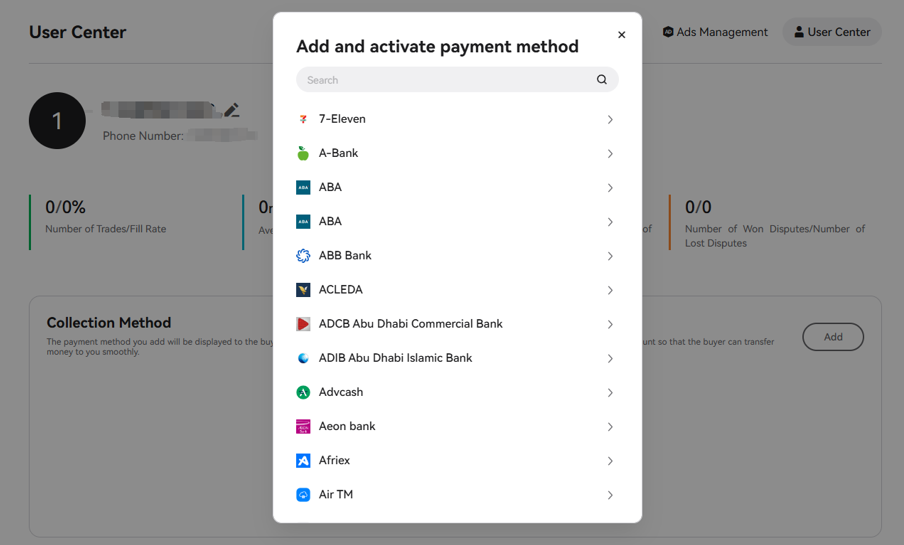Select the first ABA entry text

click(x=330, y=187)
